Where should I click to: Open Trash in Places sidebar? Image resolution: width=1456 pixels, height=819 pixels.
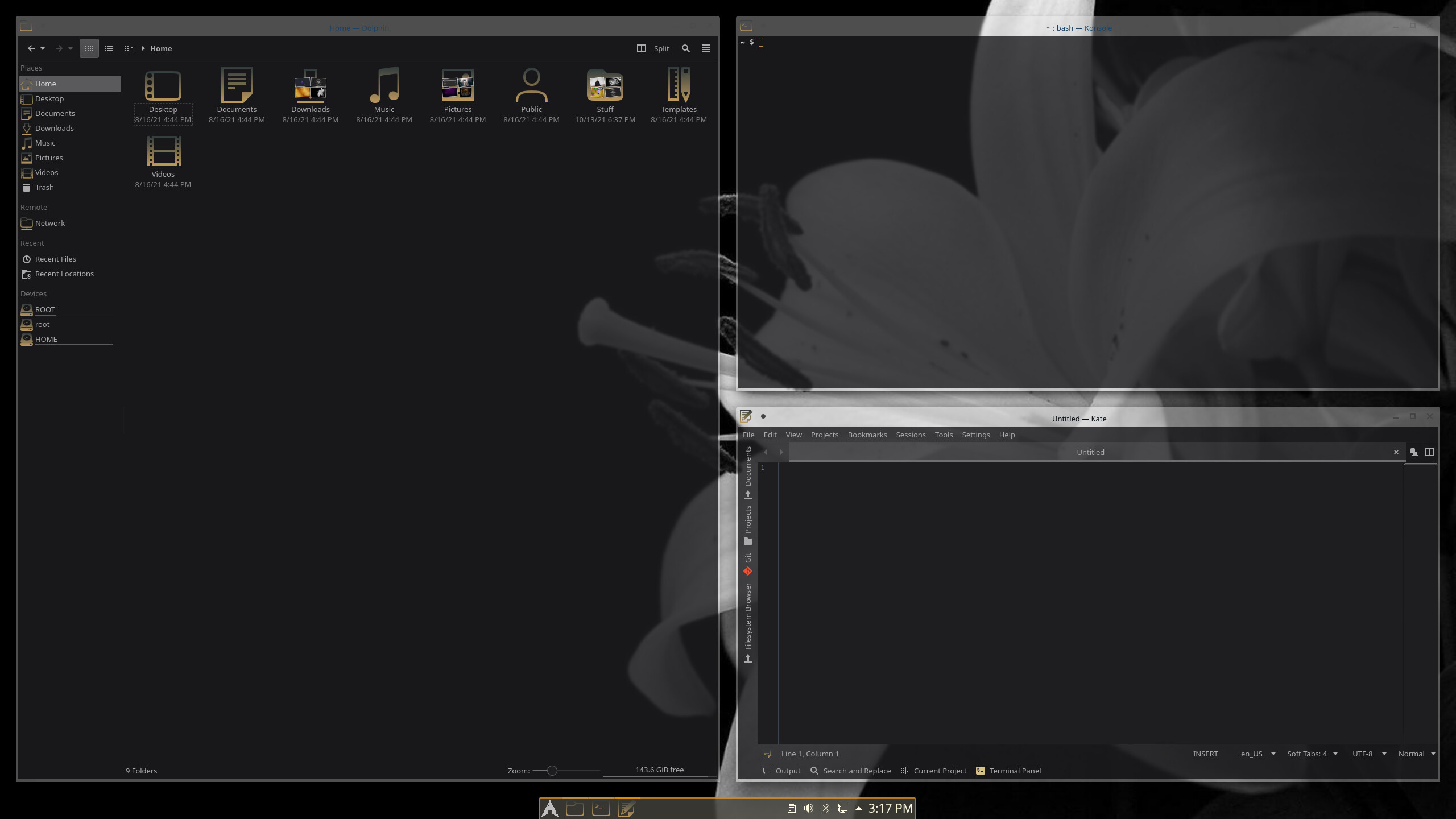(x=70, y=187)
